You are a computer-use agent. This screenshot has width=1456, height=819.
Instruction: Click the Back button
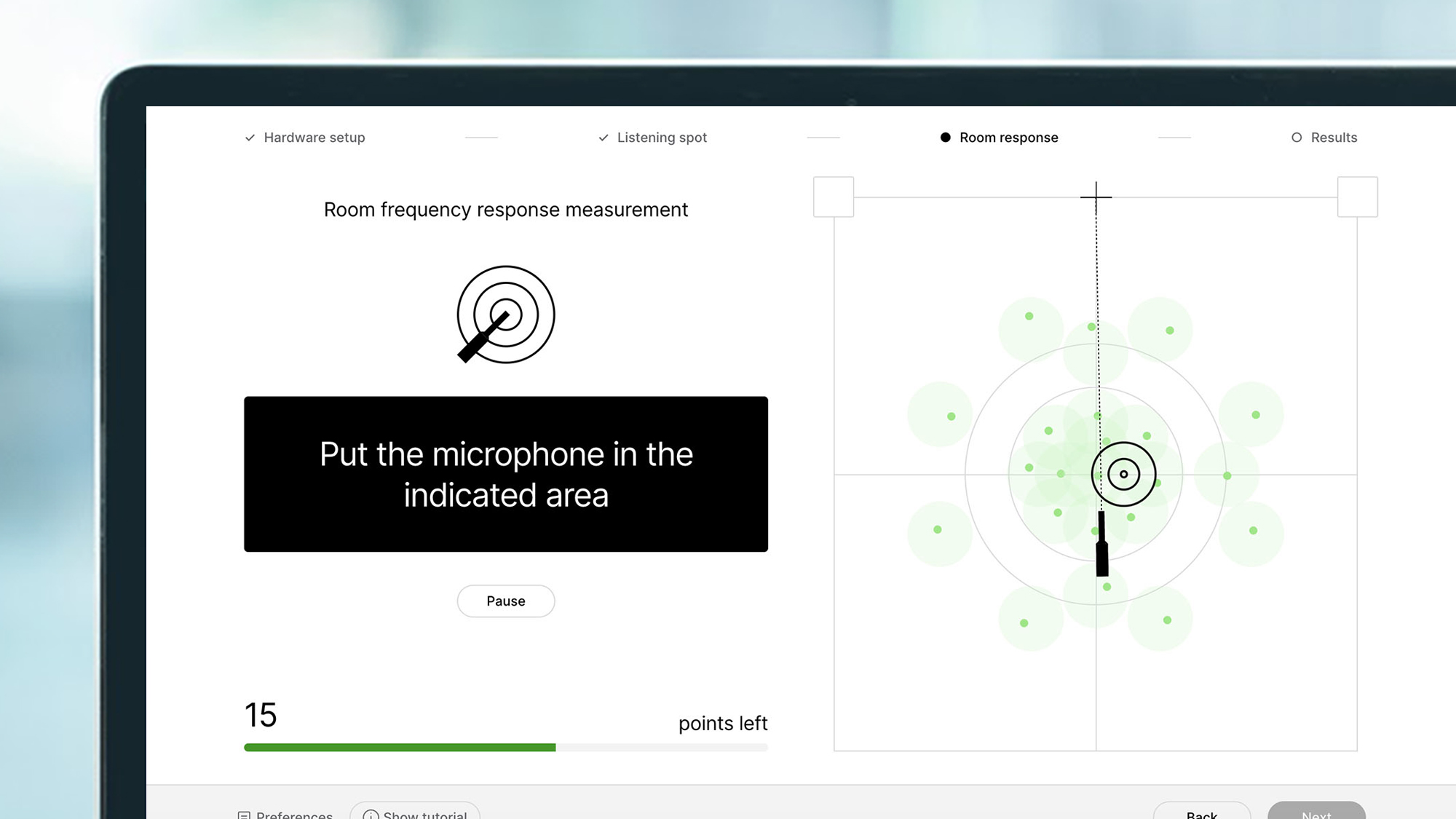1201,813
